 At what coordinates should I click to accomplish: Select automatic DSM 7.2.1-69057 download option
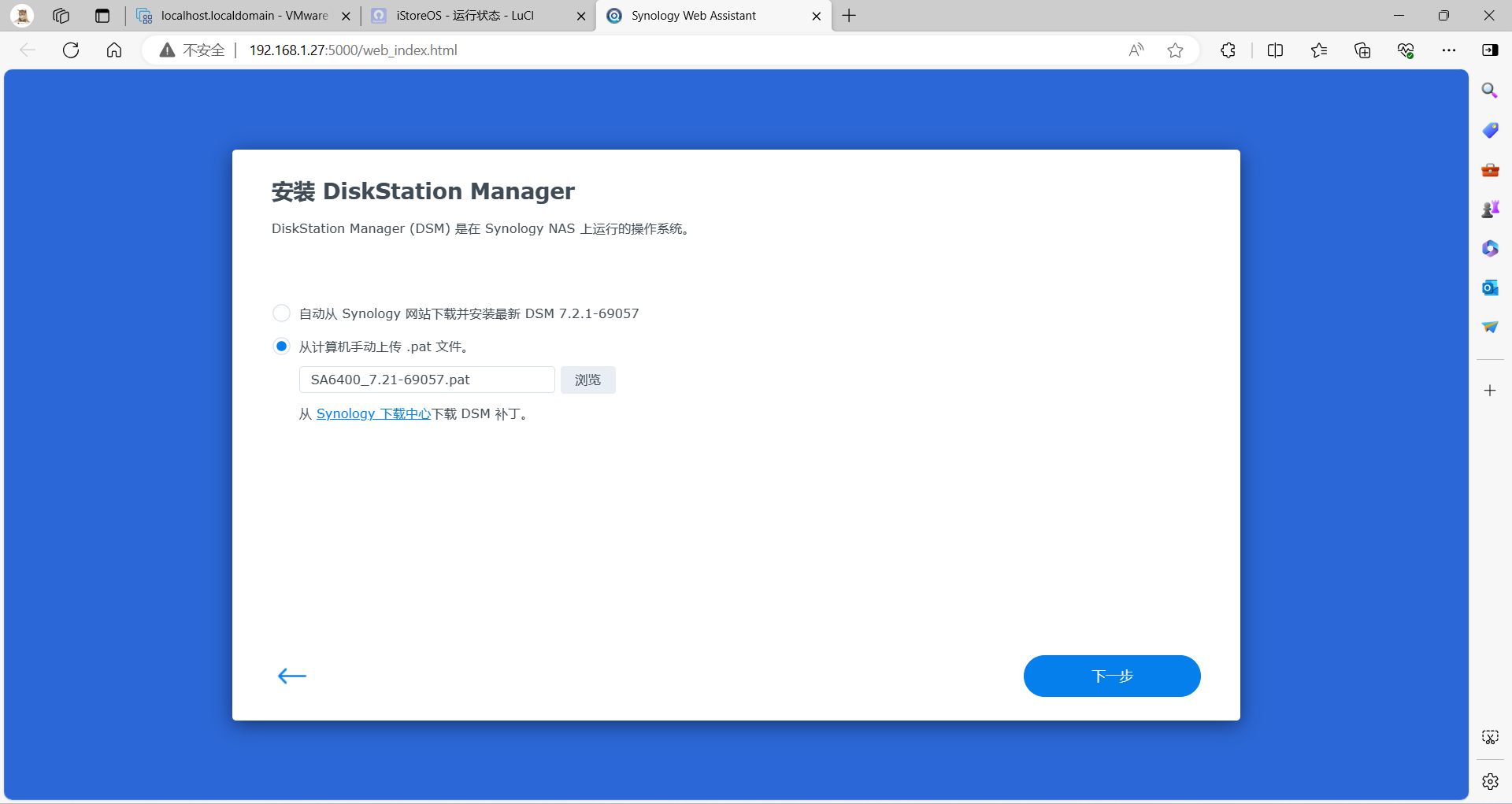[x=281, y=313]
